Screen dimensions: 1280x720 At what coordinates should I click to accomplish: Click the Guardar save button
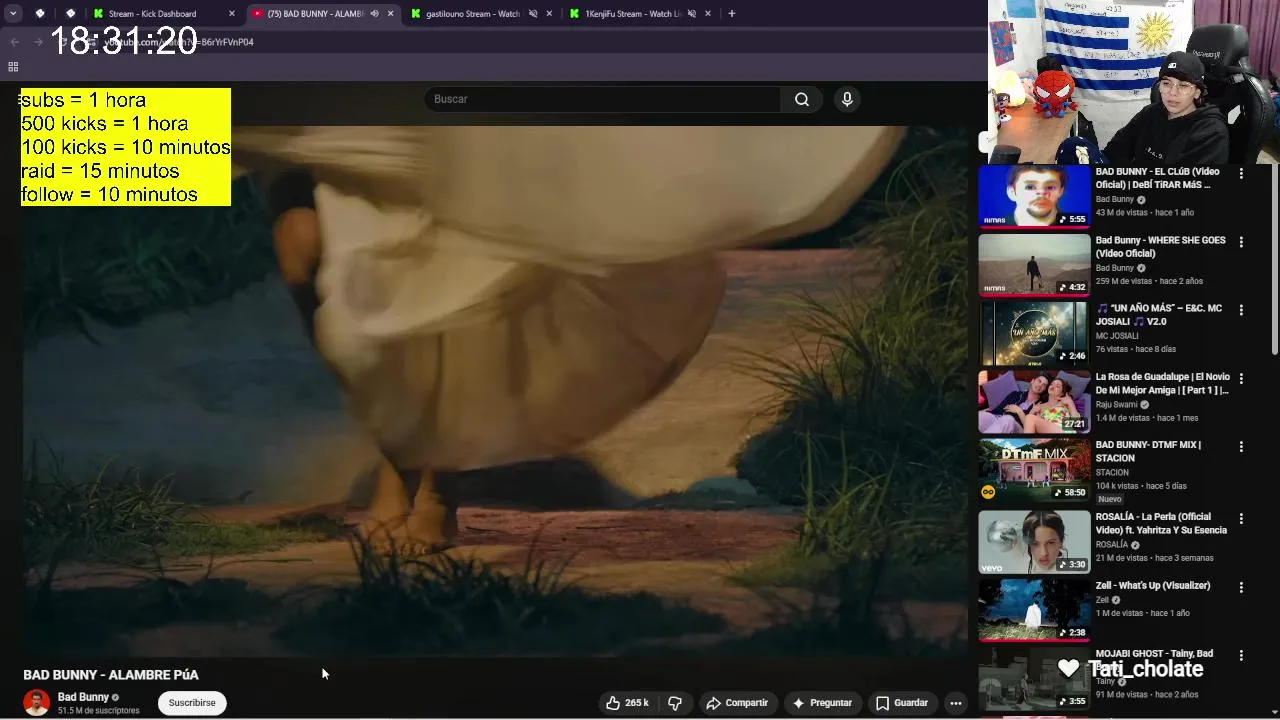tap(902, 703)
